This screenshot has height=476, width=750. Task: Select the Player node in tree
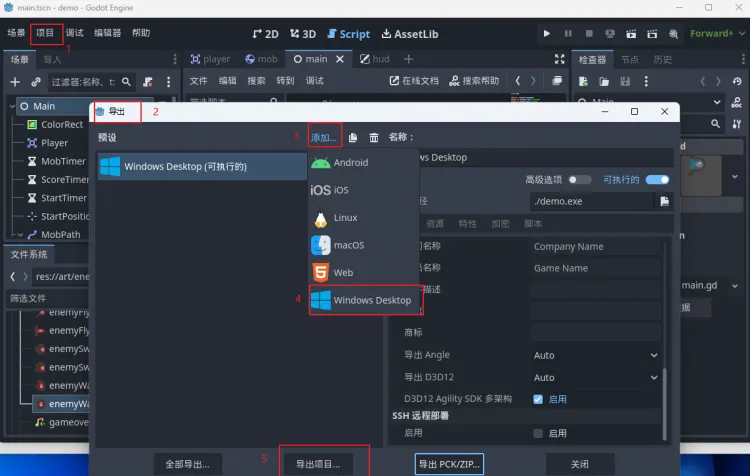(54, 143)
